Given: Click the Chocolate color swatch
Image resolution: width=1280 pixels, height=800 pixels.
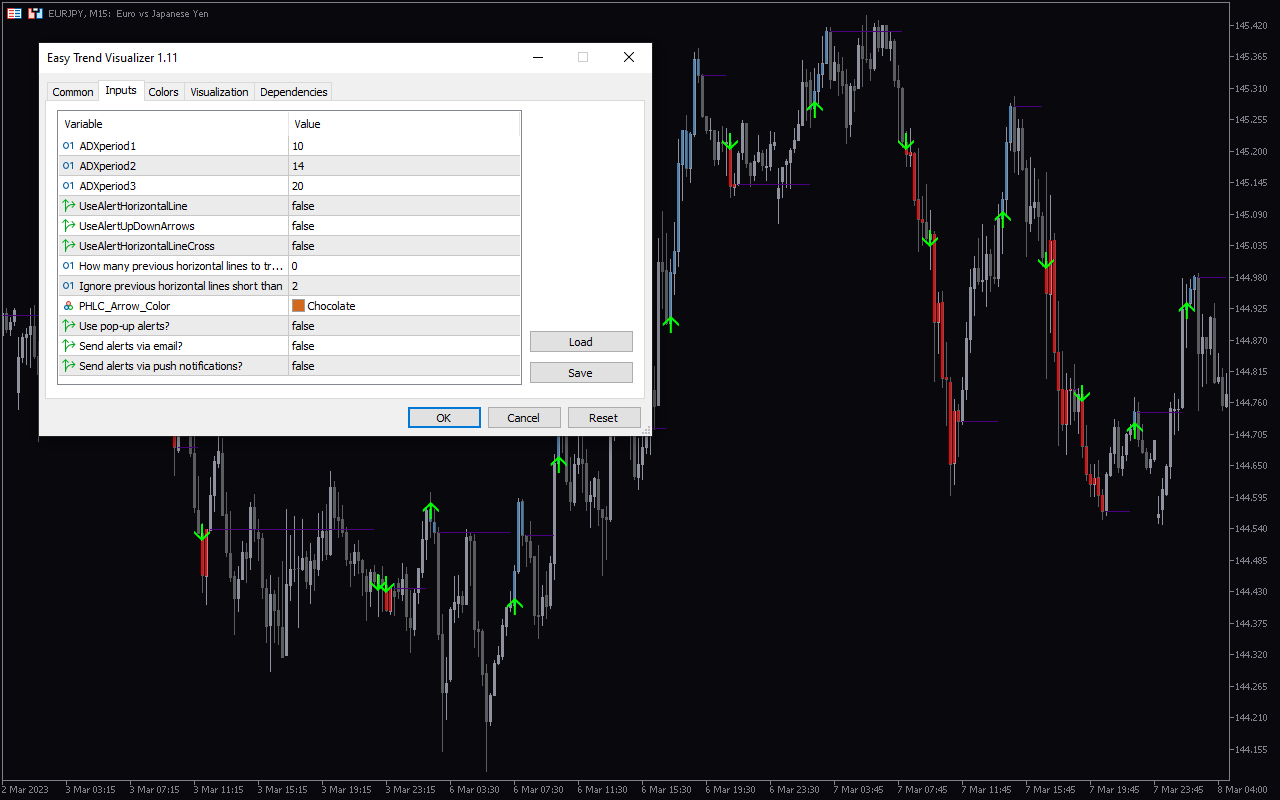Looking at the screenshot, I should (298, 306).
